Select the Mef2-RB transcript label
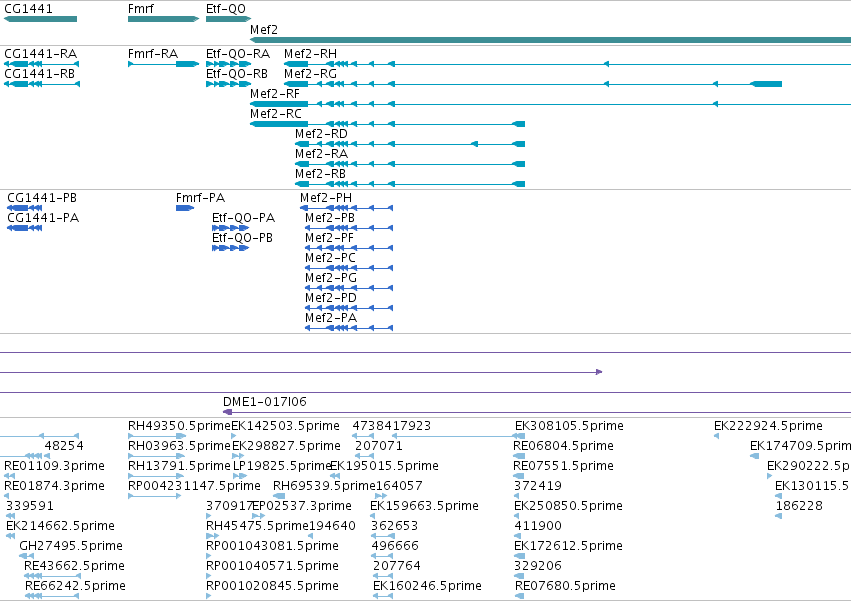The width and height of the screenshot is (851, 601). tap(321, 174)
